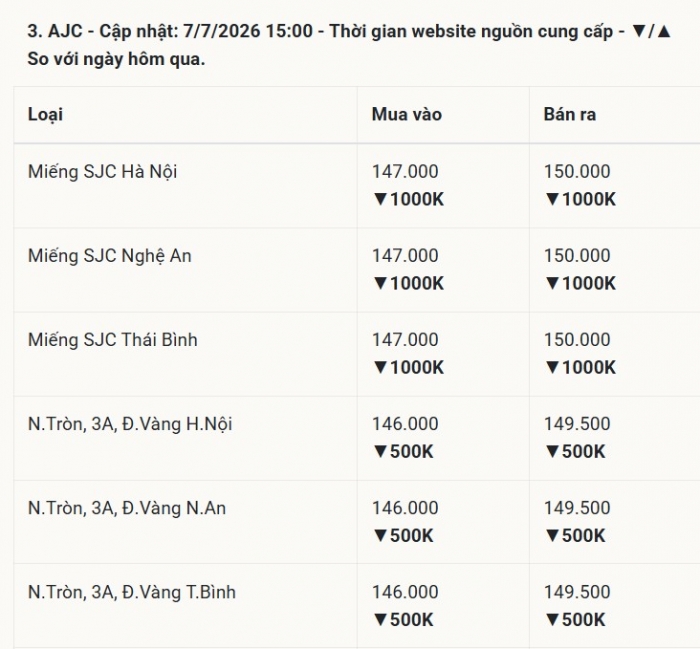Select the Miếng SJC Thái Bình row label
700x649 pixels.
tap(112, 340)
